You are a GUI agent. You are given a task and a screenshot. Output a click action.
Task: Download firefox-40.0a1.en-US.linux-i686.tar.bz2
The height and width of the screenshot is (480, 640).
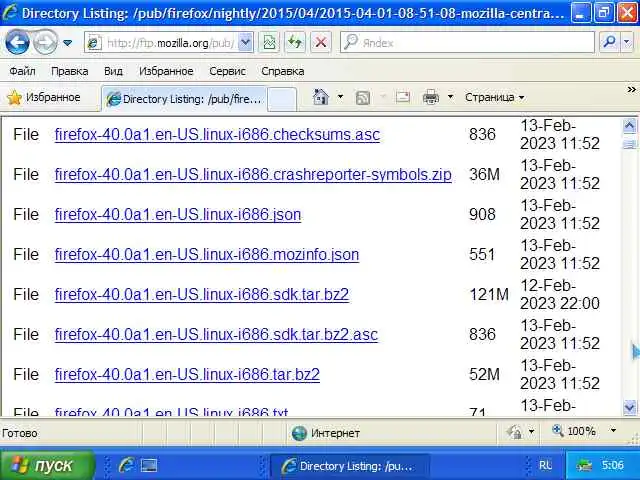187,374
